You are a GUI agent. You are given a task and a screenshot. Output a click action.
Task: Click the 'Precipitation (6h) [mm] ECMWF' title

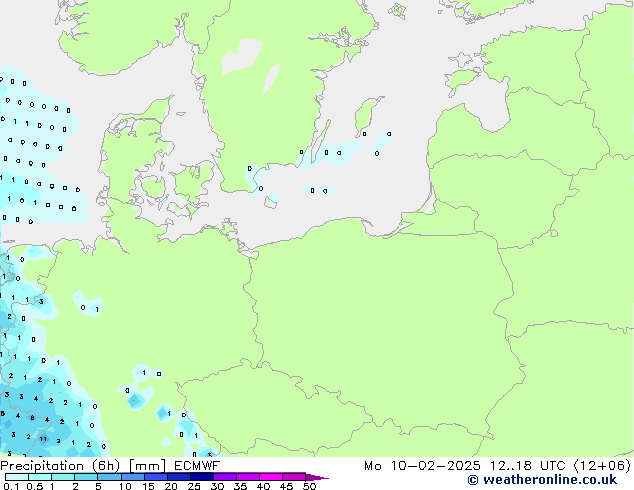(x=110, y=466)
